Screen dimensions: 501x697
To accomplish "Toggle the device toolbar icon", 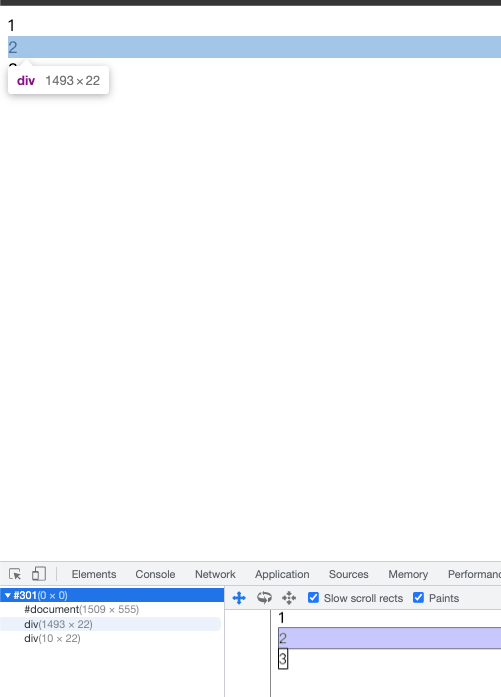I will tap(39, 574).
